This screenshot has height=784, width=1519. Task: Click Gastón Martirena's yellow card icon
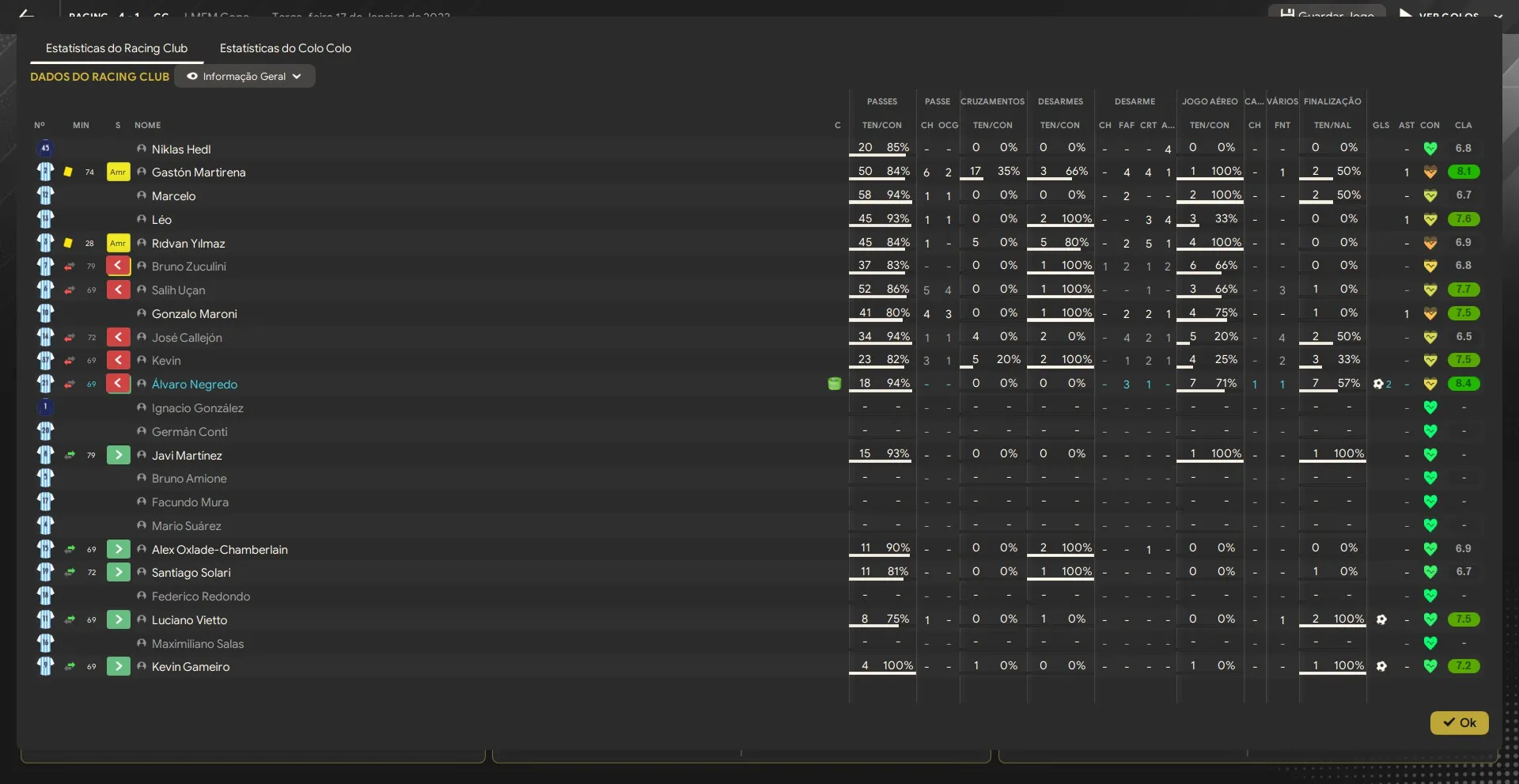68,172
